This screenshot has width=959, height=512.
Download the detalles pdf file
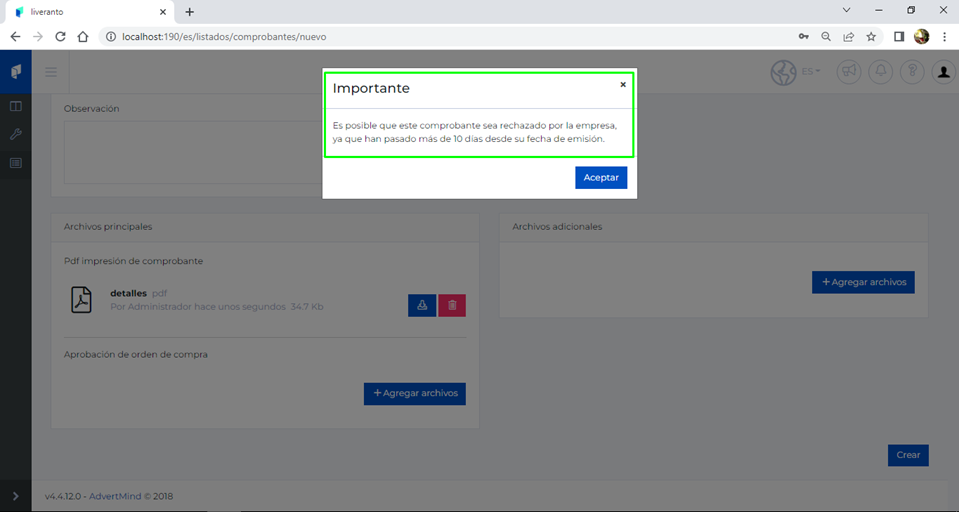(x=422, y=306)
